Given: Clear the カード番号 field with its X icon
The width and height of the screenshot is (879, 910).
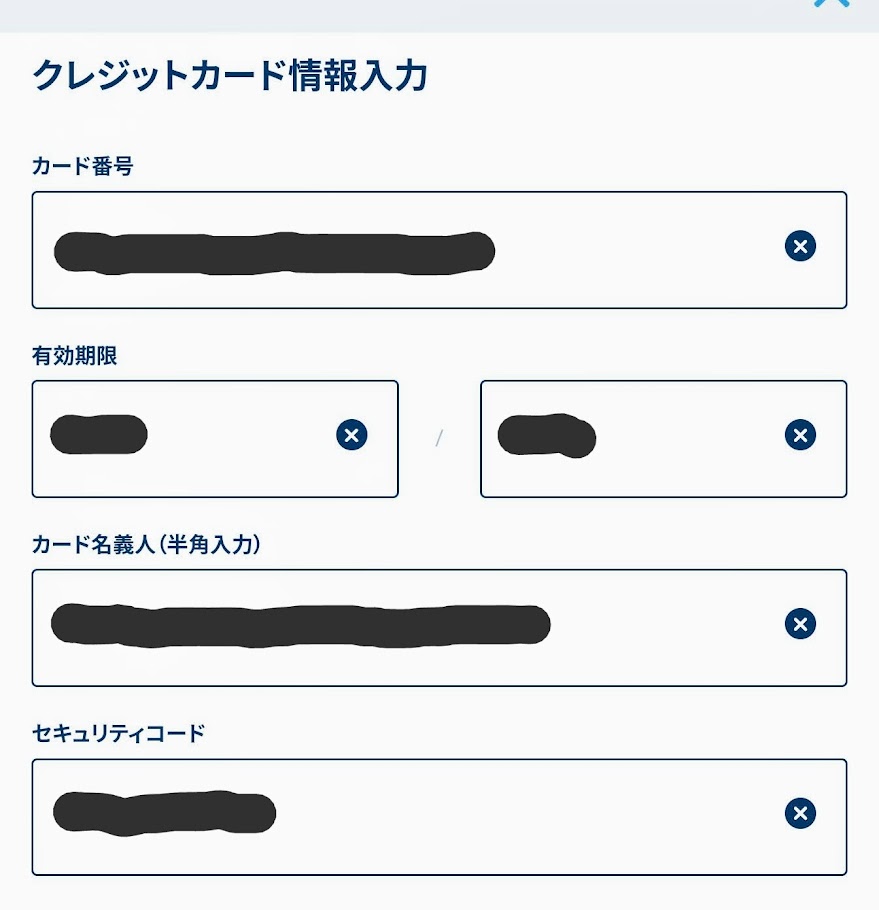Looking at the screenshot, I should click(800, 246).
